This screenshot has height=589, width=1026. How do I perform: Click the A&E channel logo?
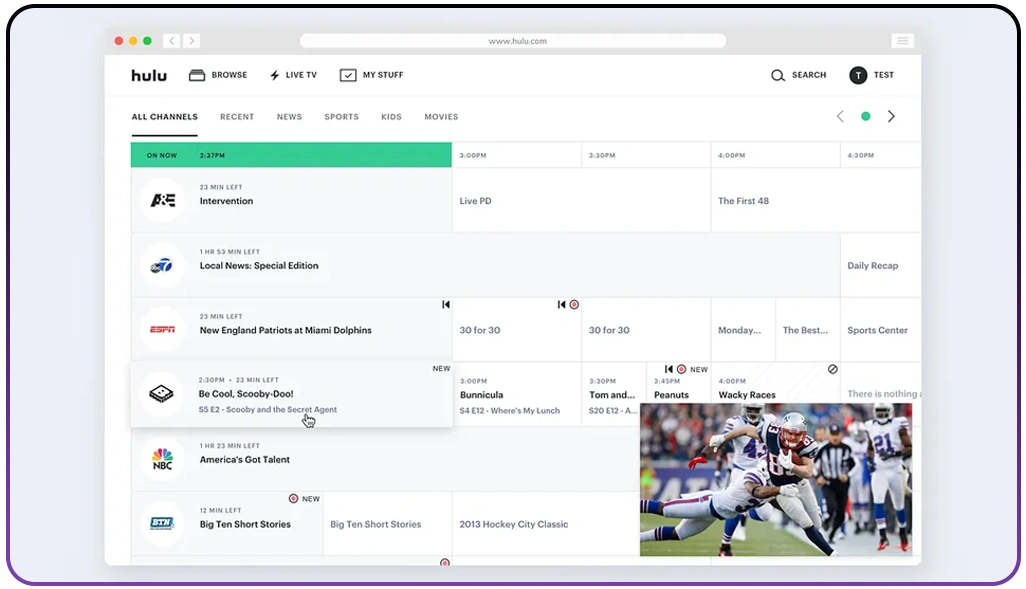[162, 201]
